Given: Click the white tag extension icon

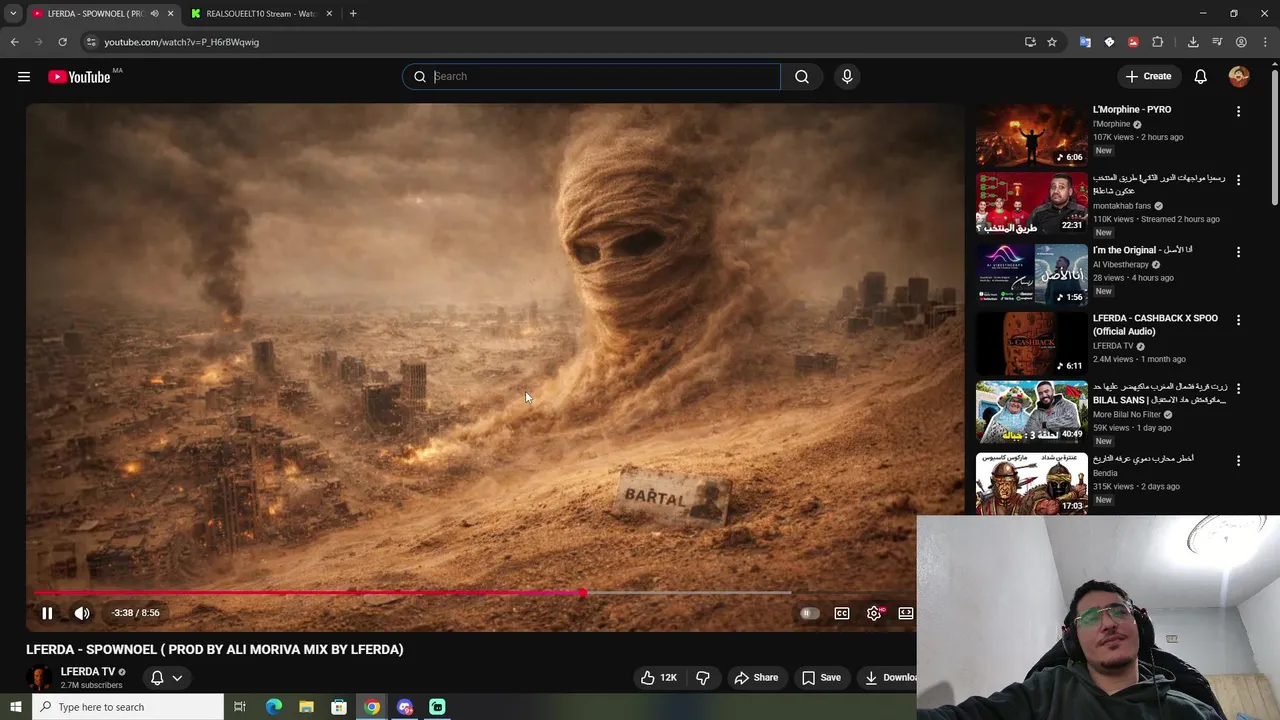Looking at the screenshot, I should (1109, 42).
